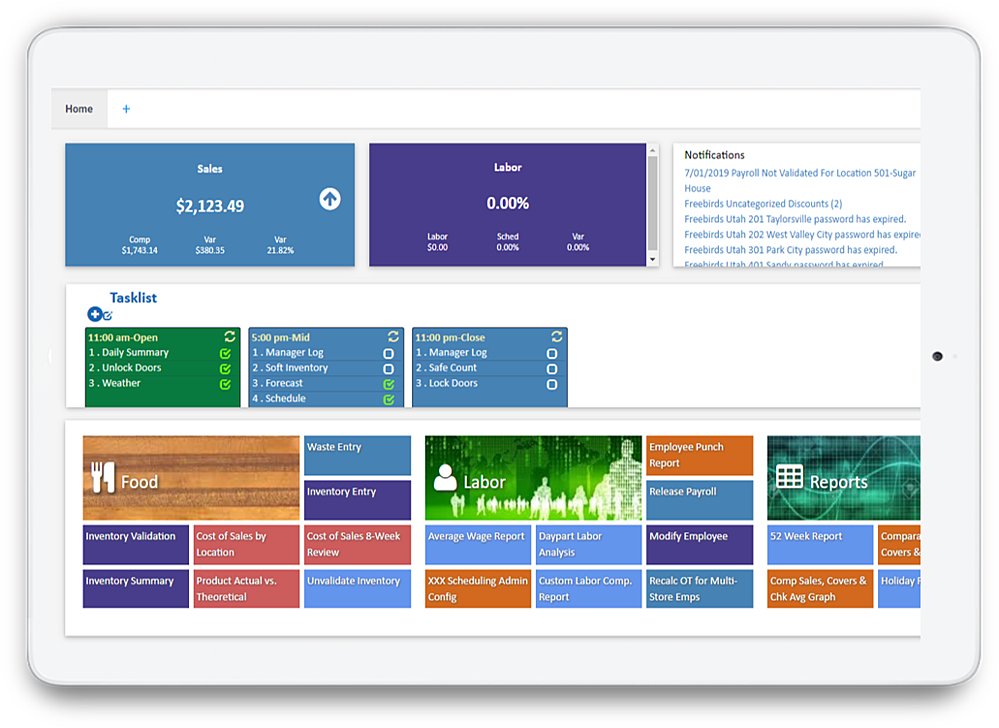Open the Food section tile with fork icon

(x=191, y=478)
